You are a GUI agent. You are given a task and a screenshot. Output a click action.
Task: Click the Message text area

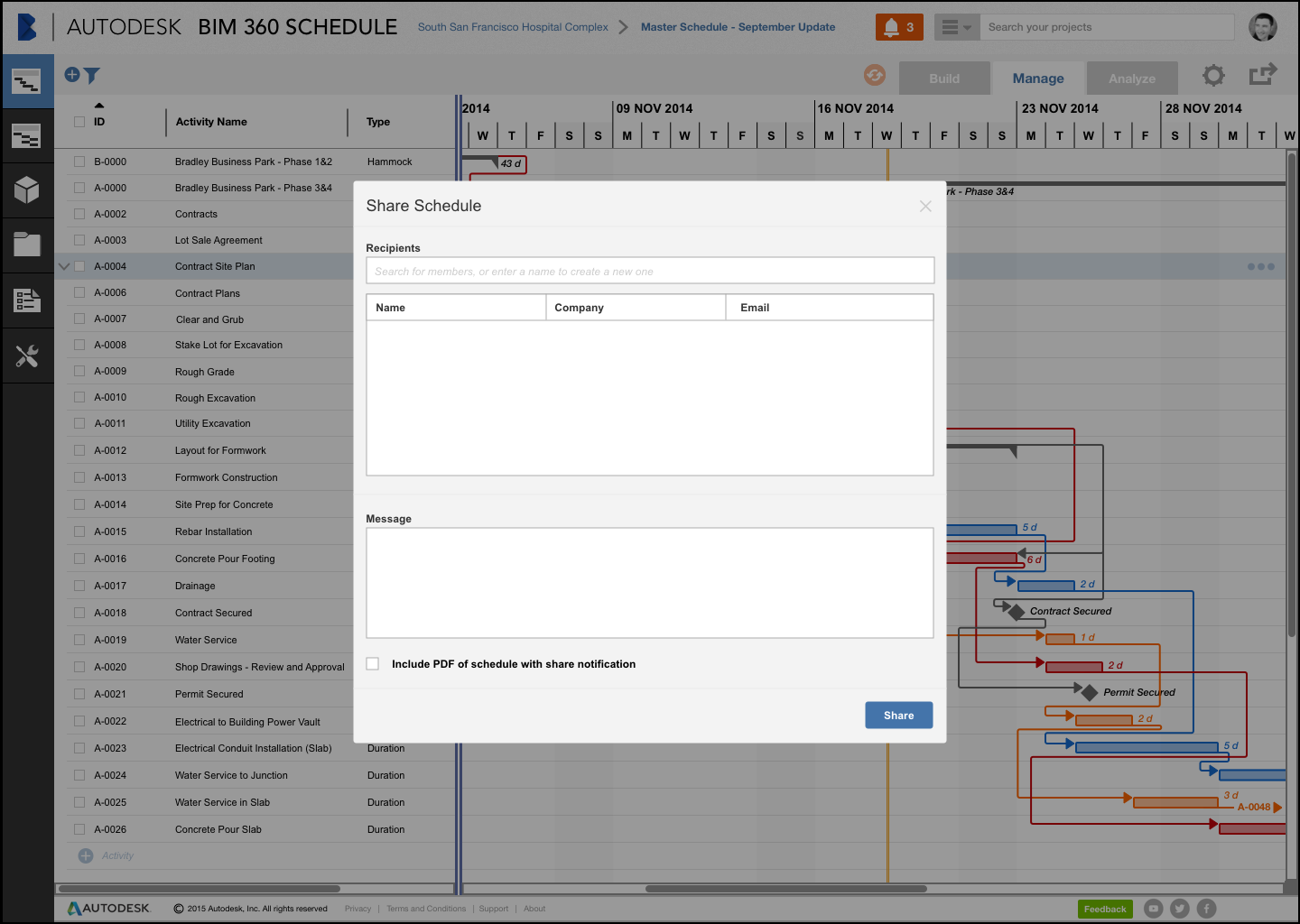coord(650,583)
